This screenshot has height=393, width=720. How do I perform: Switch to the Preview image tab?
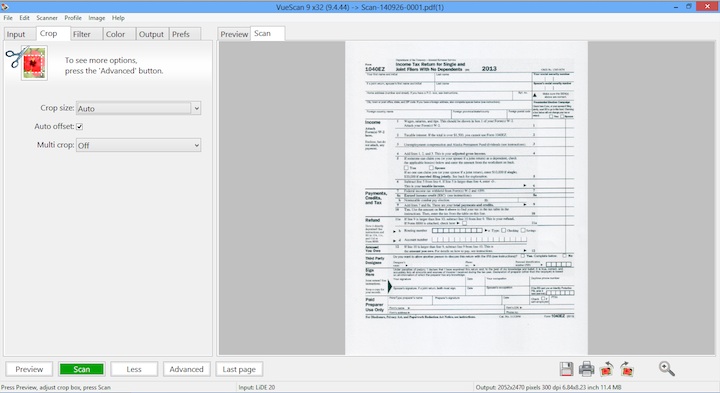click(x=234, y=34)
